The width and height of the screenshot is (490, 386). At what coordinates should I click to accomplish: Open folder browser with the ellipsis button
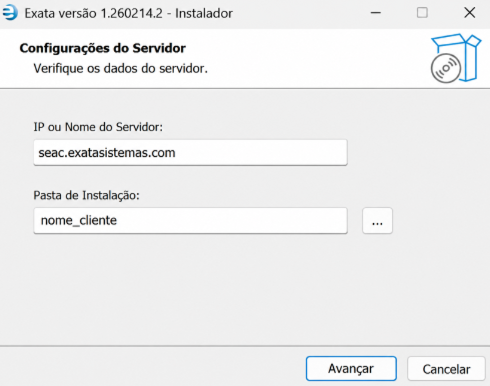pos(377,221)
